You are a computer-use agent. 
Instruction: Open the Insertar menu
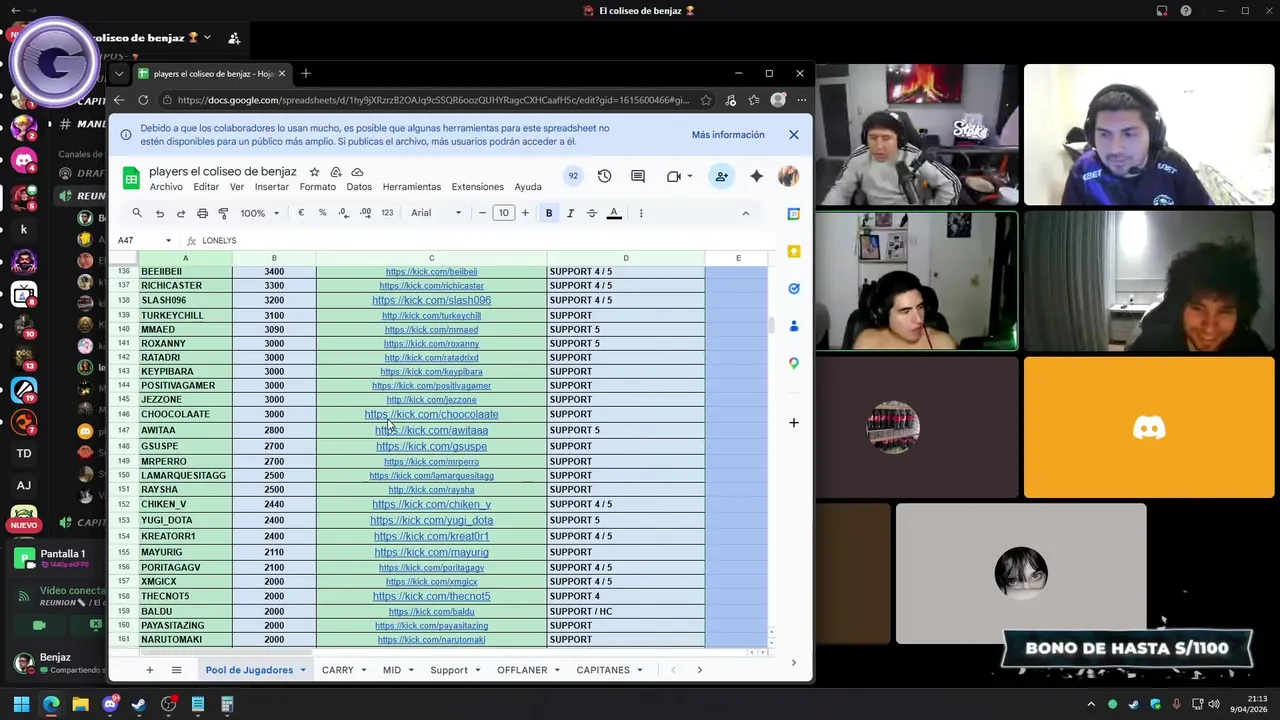[x=272, y=187]
